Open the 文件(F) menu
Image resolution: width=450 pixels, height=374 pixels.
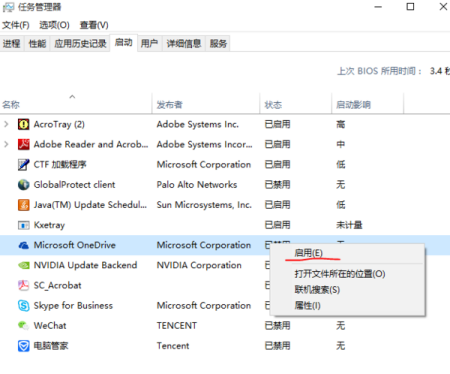[x=16, y=25]
